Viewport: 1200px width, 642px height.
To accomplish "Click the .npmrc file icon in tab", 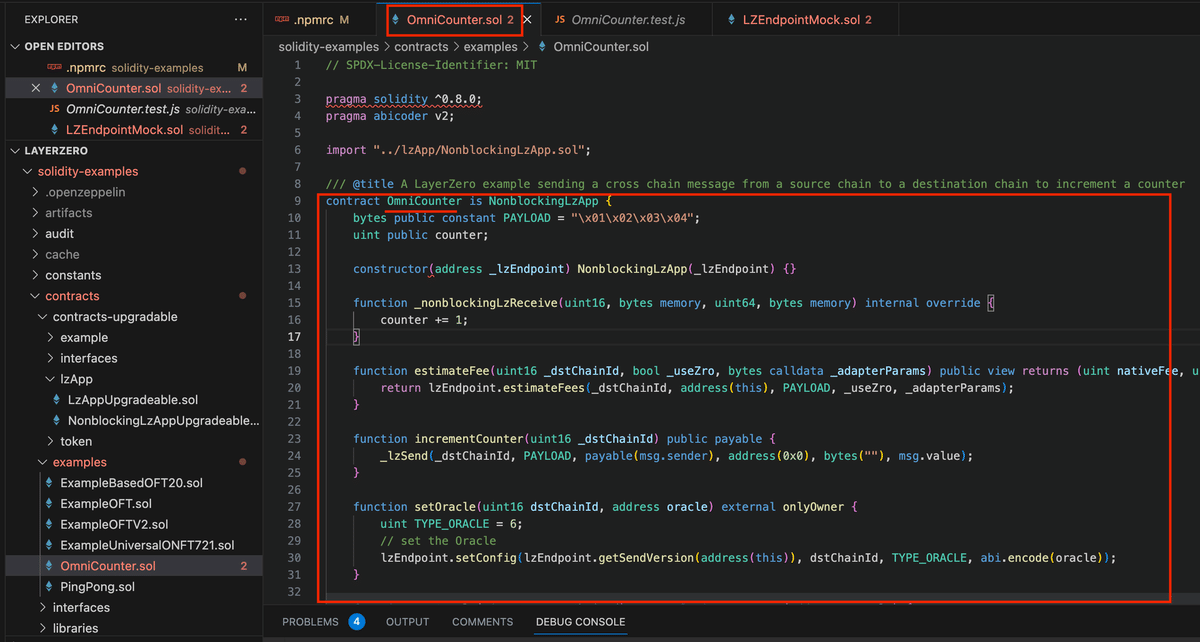I will tap(281, 19).
